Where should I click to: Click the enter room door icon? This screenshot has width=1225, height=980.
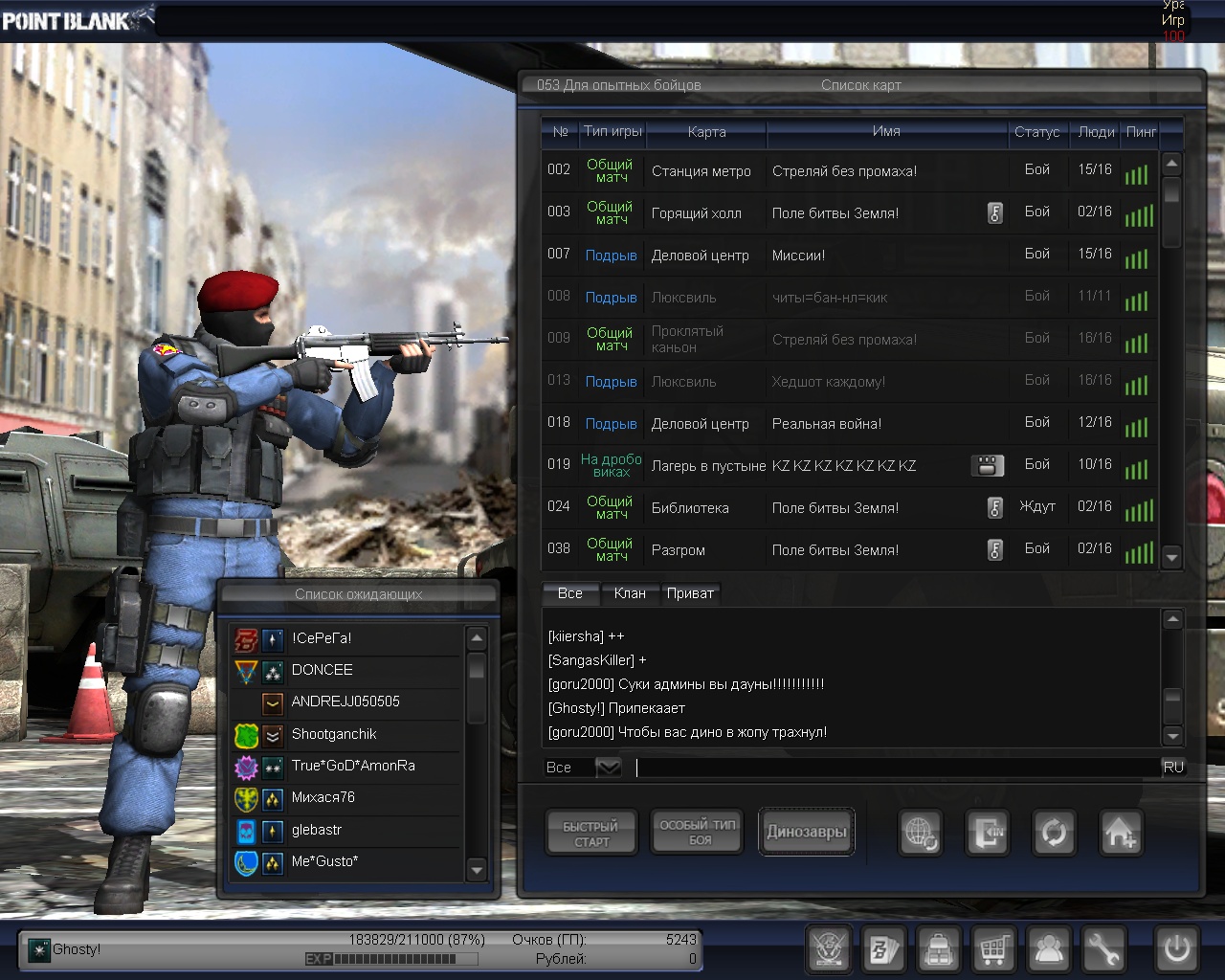(988, 833)
